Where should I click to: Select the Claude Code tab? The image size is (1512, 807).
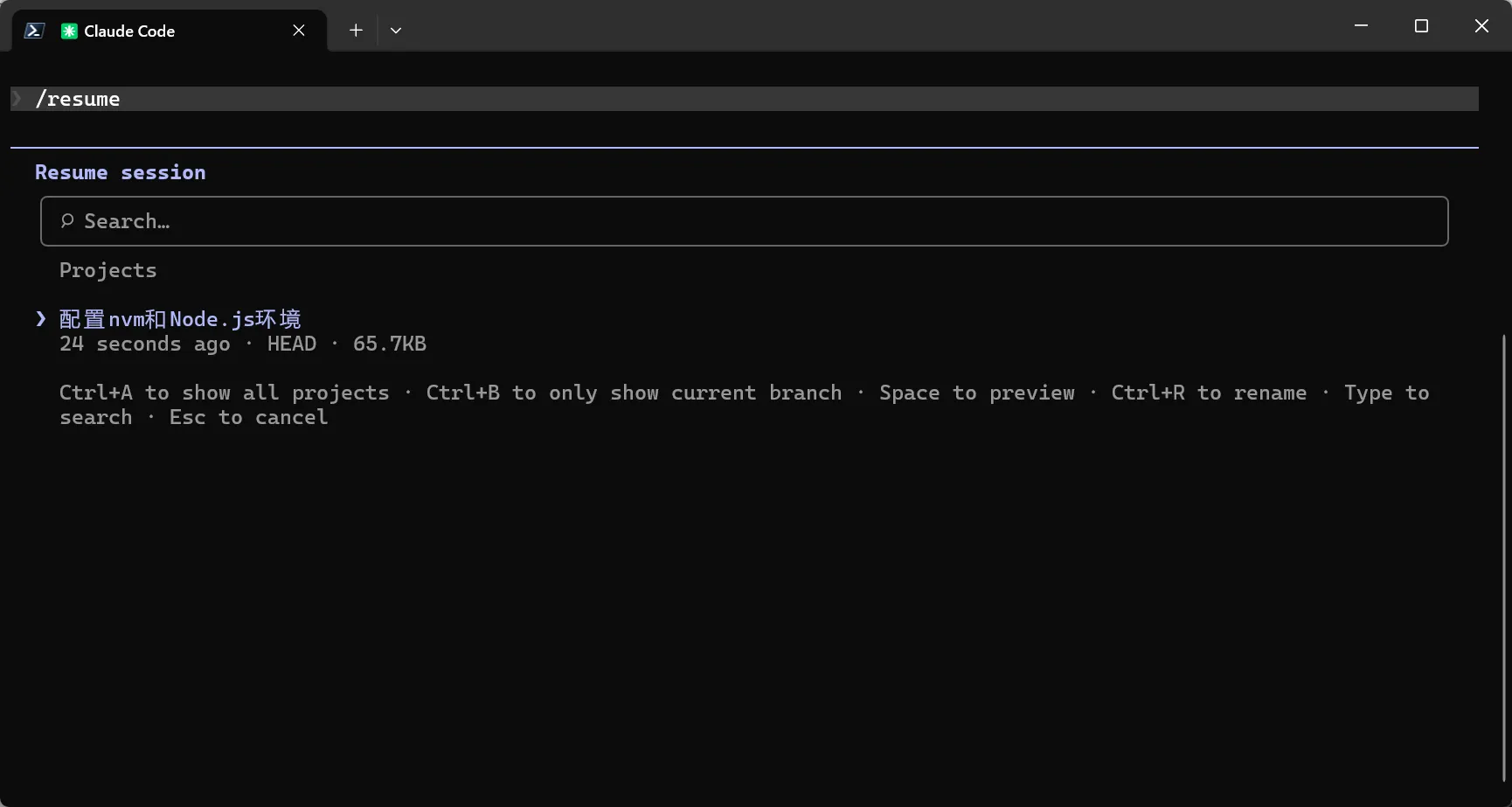[x=170, y=31]
